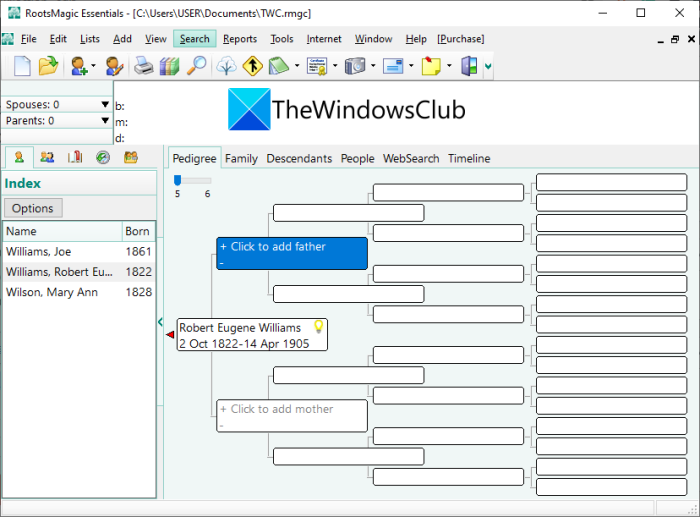The width and height of the screenshot is (700, 517).
Task: Click to add father box
Action: pos(292,254)
